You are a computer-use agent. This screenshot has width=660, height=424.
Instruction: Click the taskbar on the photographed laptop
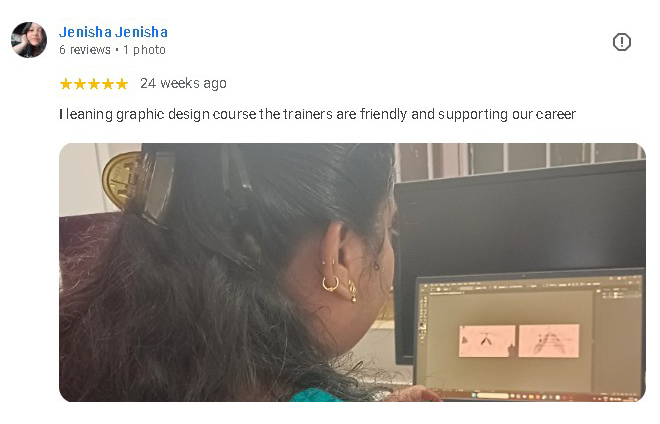[x=530, y=397]
